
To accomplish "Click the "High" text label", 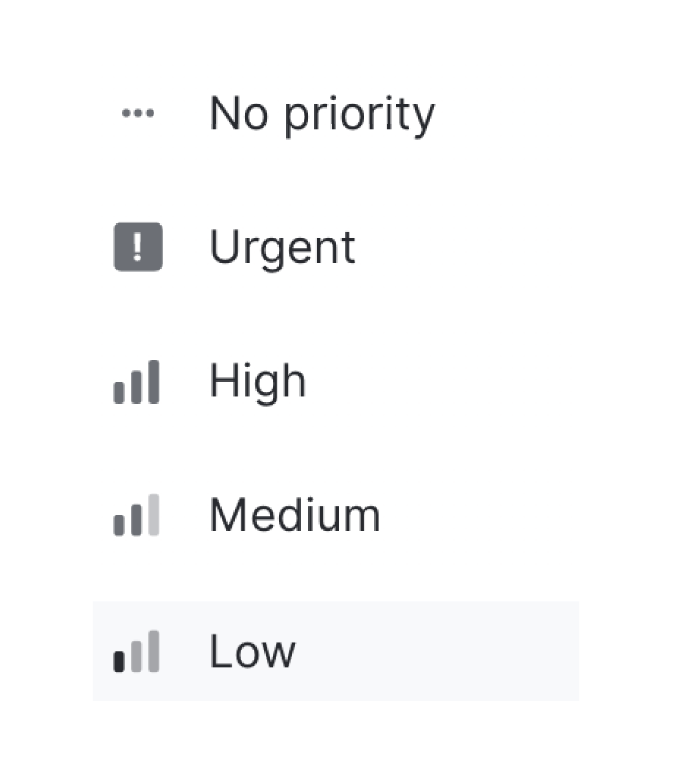I will click(257, 382).
